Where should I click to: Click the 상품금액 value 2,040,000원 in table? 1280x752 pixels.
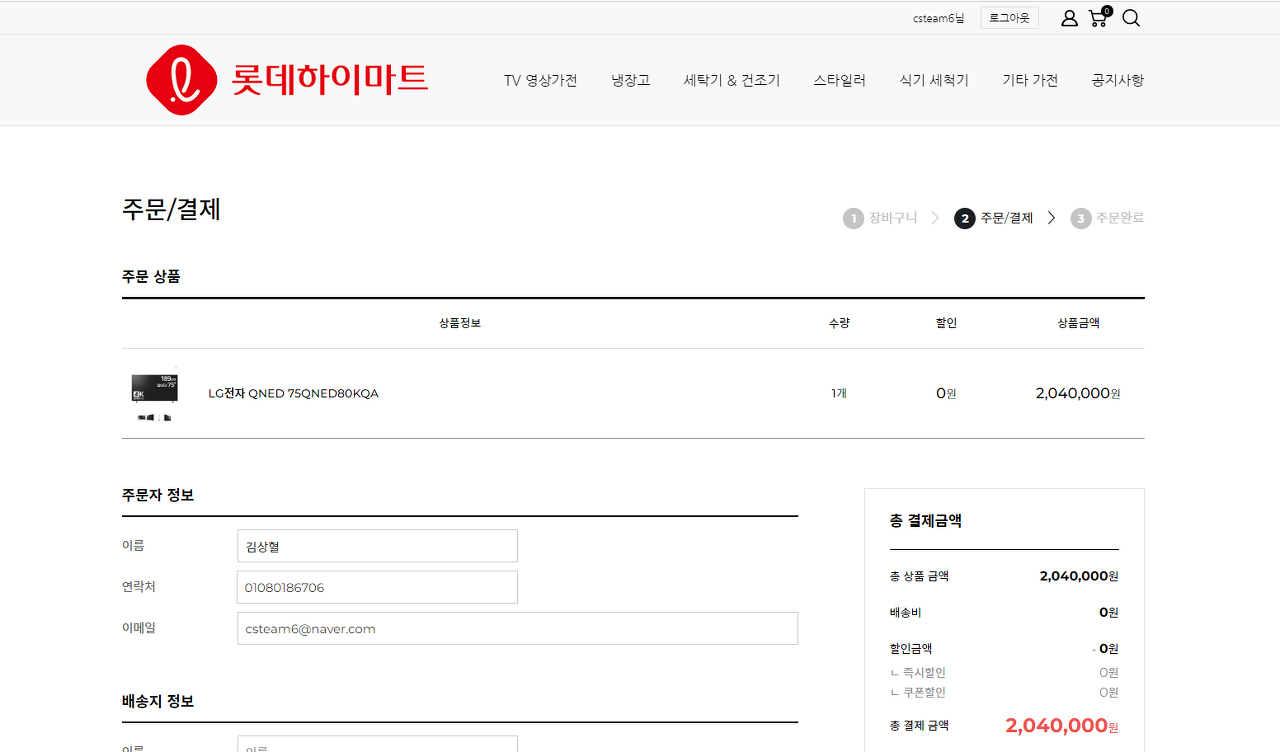coord(1078,393)
